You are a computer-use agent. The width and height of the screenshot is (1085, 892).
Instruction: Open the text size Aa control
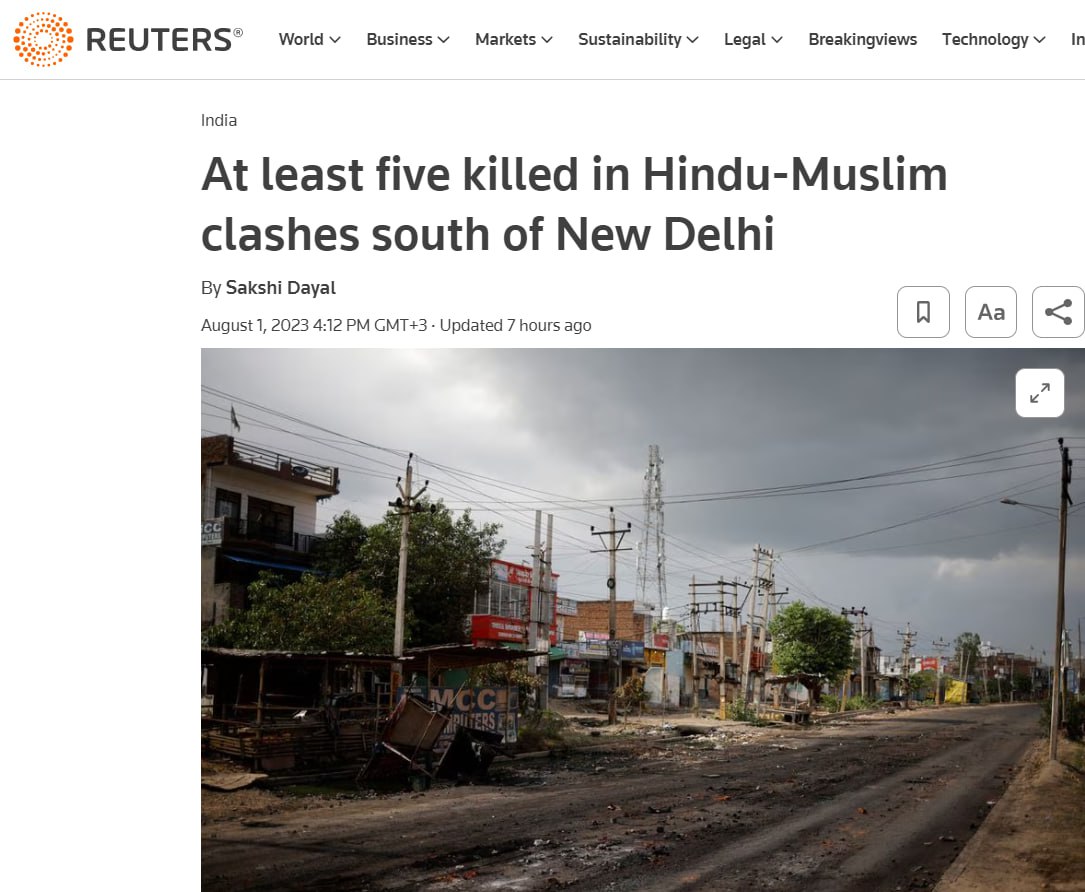pos(991,312)
